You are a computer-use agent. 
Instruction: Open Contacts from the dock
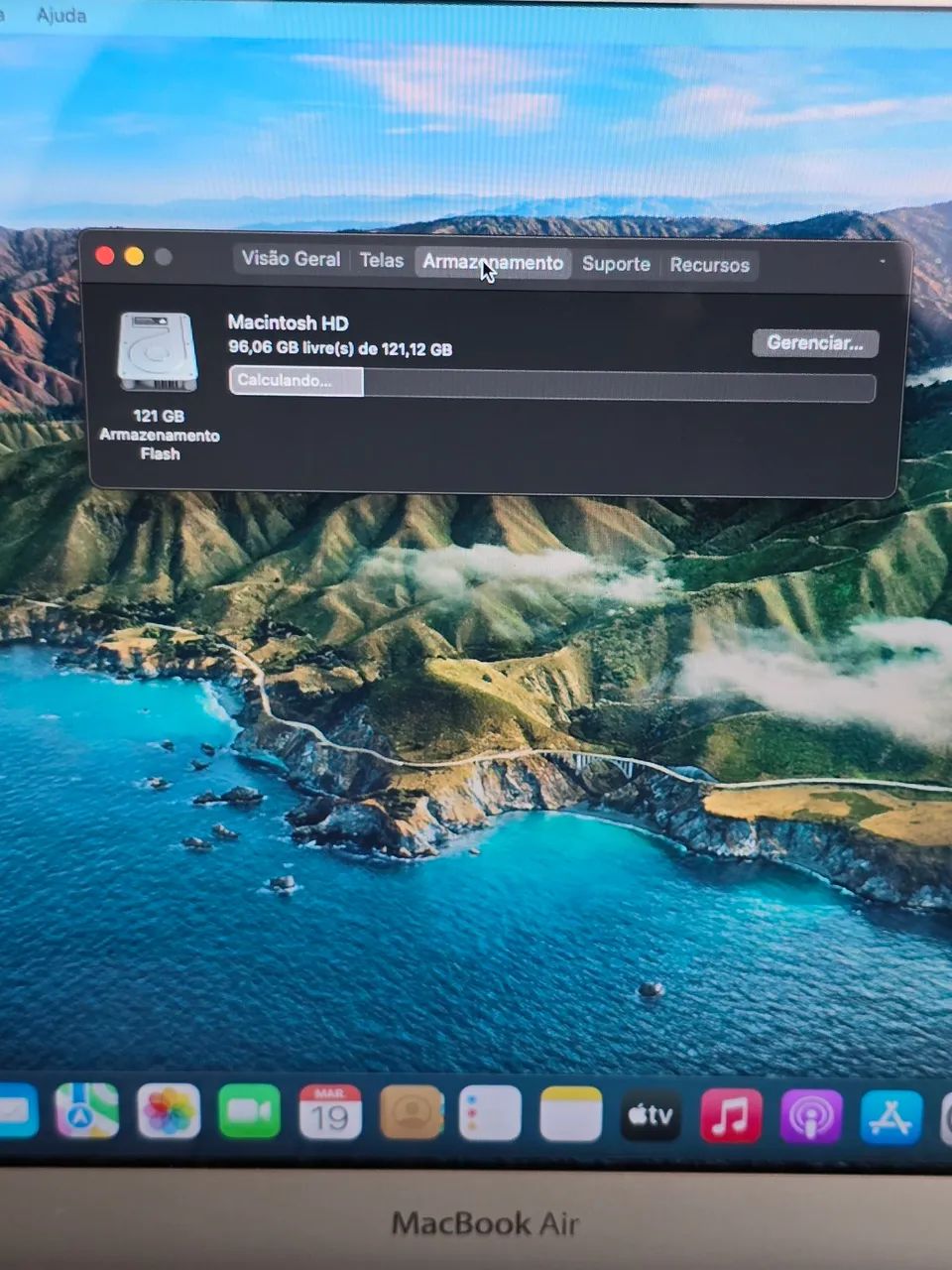[411, 1113]
